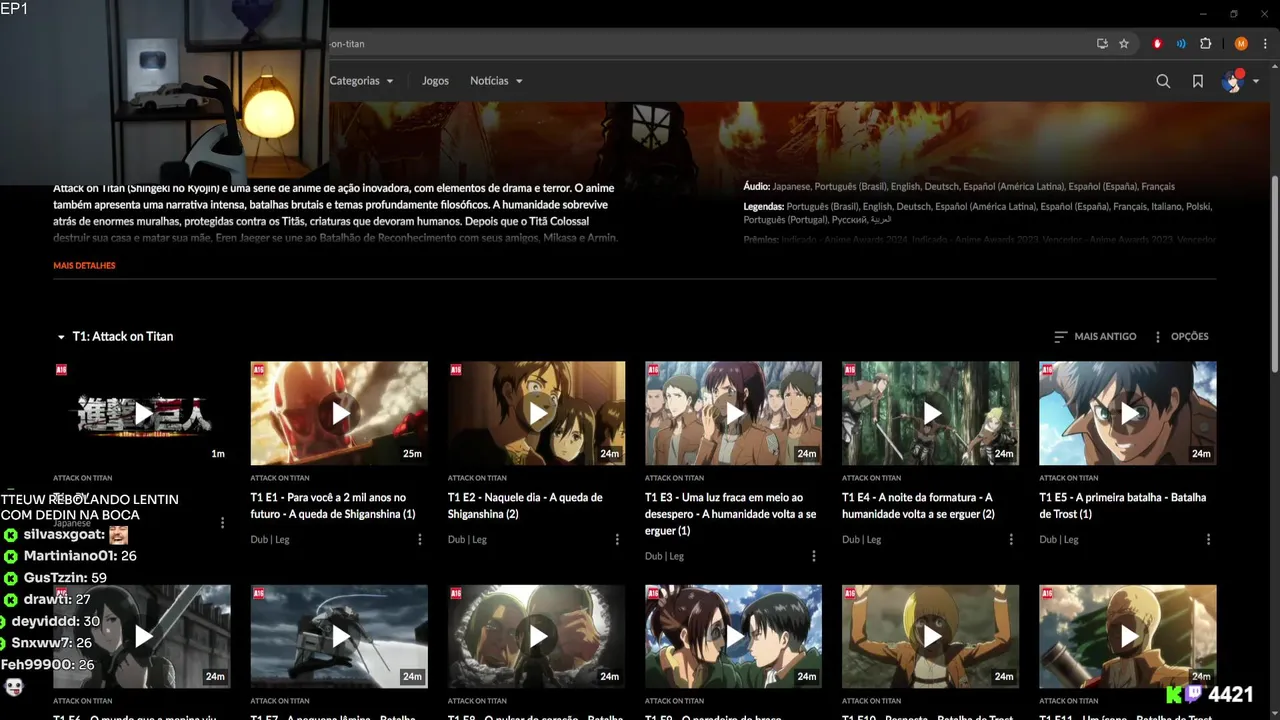1280x720 pixels.
Task: Open options dots for T1 E5
Action: coord(1208,539)
